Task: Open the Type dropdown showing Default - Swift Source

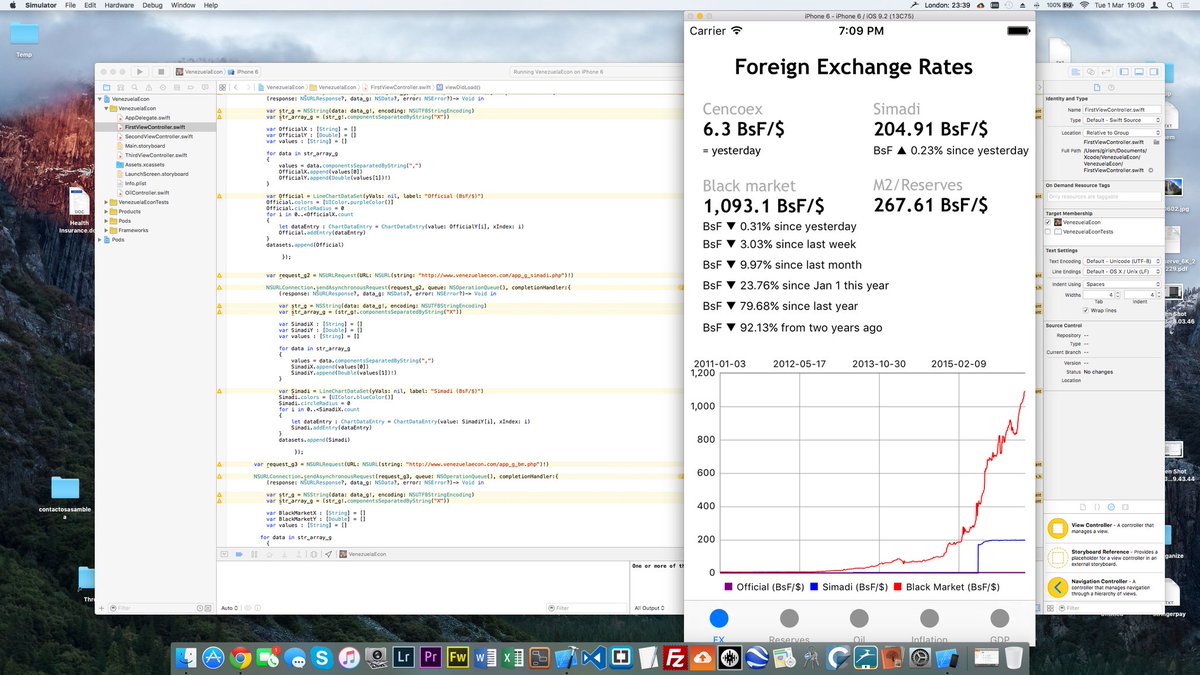Action: point(1123,120)
